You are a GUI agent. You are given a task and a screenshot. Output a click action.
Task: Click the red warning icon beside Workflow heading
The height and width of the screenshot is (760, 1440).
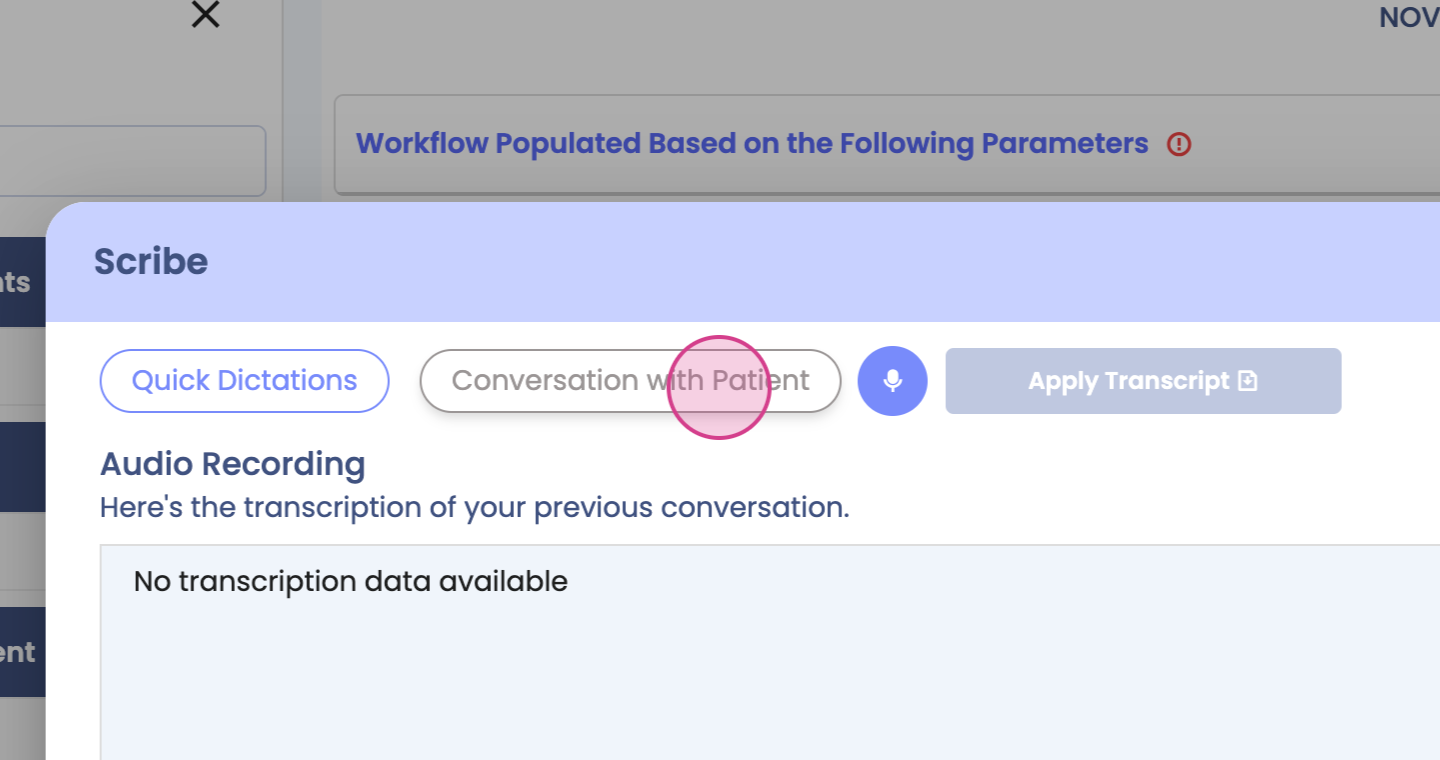(1179, 144)
